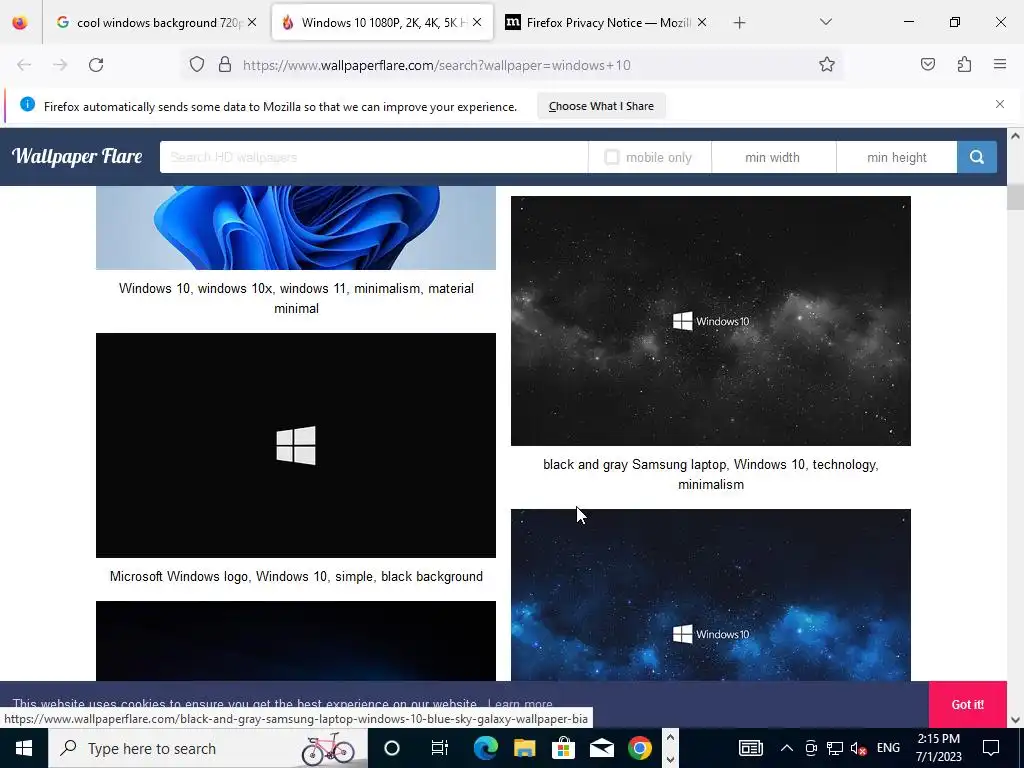The width and height of the screenshot is (1024, 768).
Task: Click the site padlock icon
Action: click(x=225, y=65)
